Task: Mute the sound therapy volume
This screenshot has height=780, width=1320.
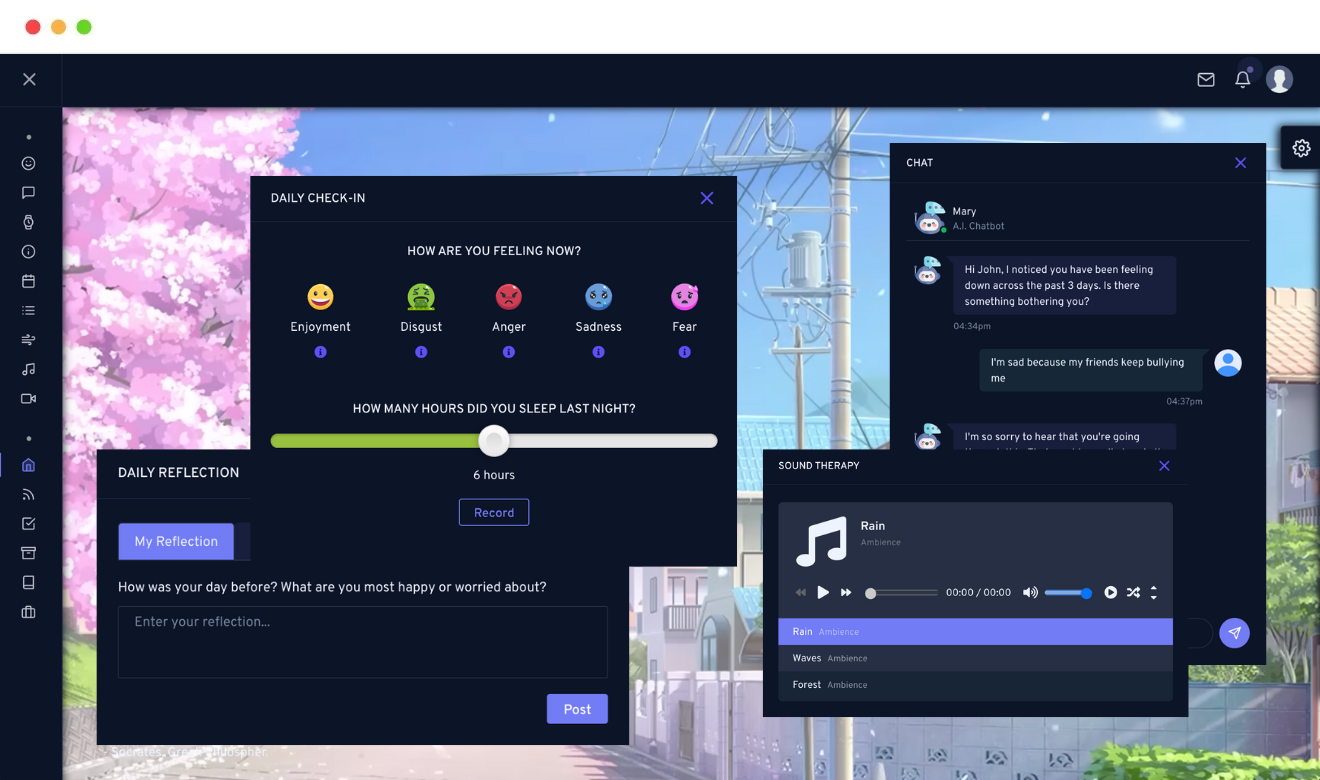Action: [x=1030, y=593]
